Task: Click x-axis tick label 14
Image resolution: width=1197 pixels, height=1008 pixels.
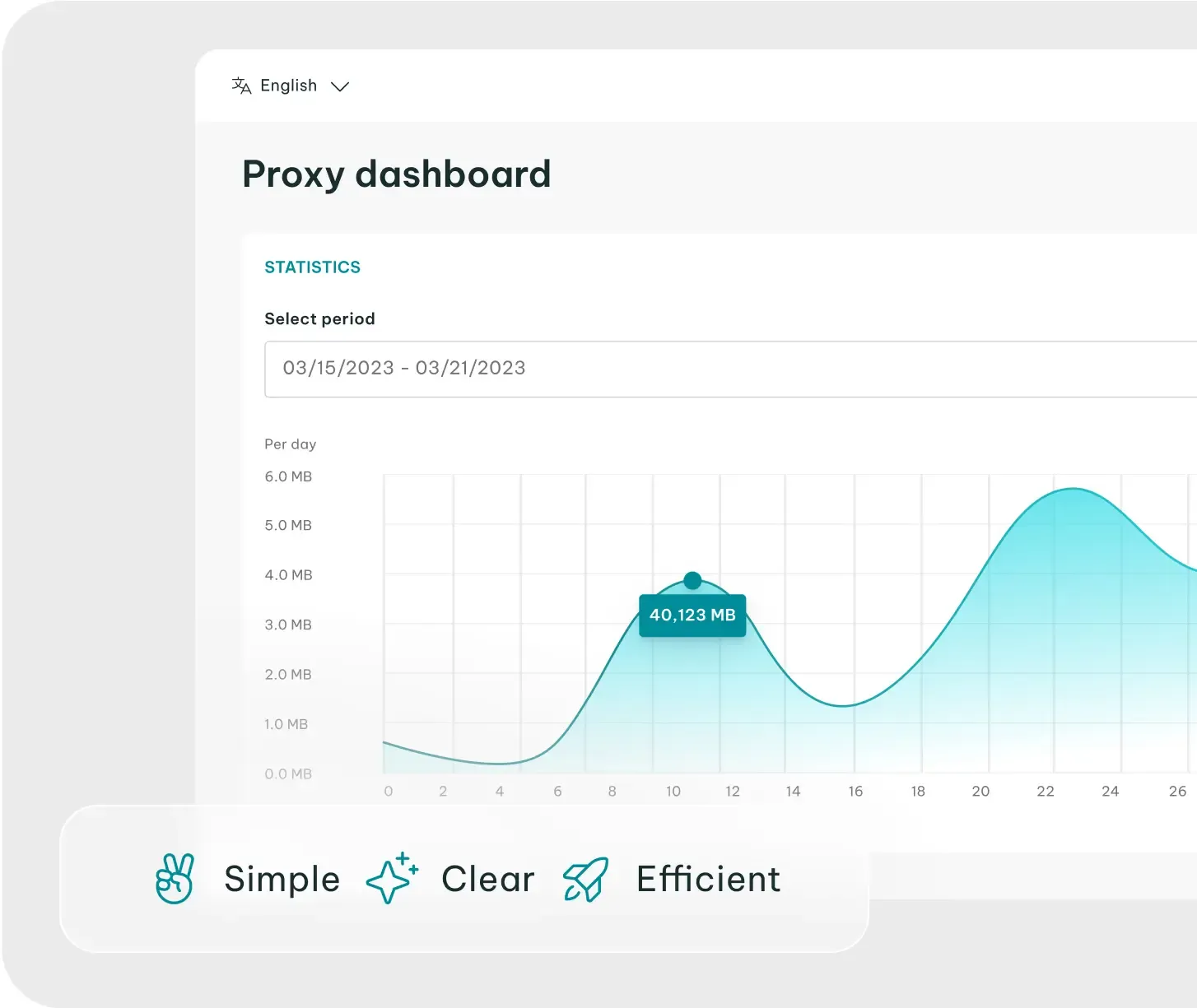Action: 793,792
